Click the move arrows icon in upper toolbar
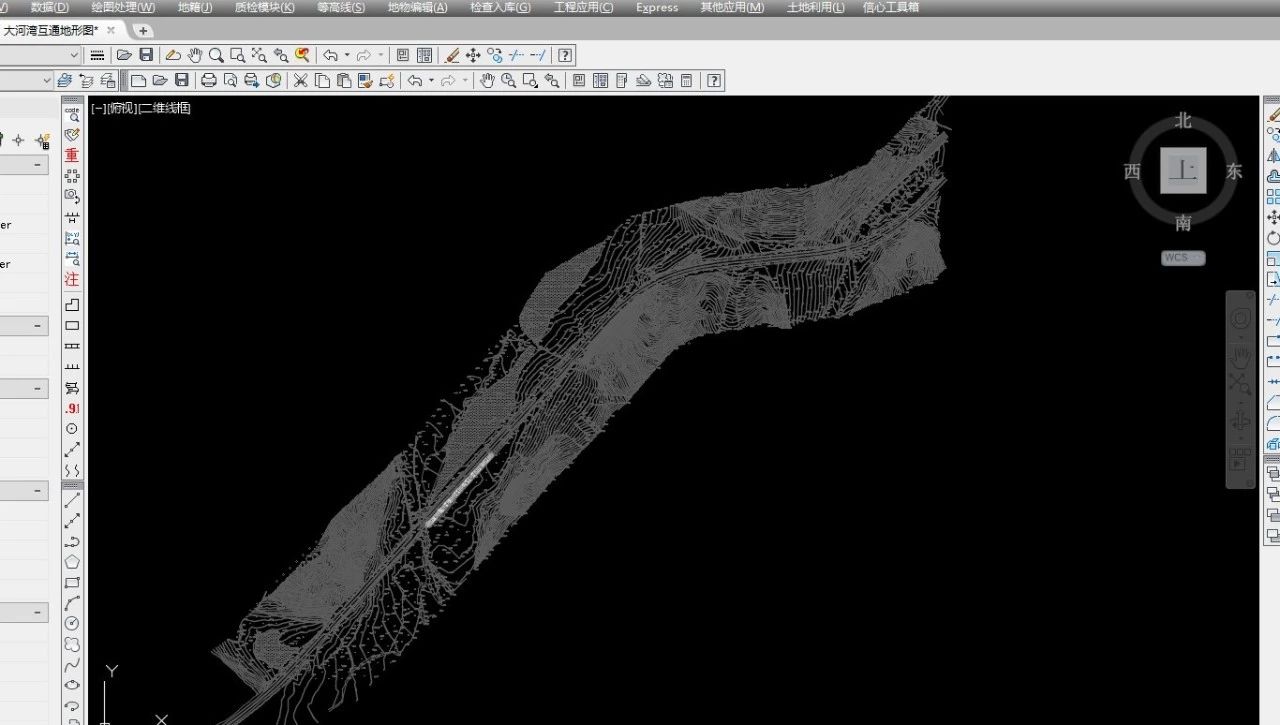Image resolution: width=1280 pixels, height=725 pixels. tap(473, 55)
